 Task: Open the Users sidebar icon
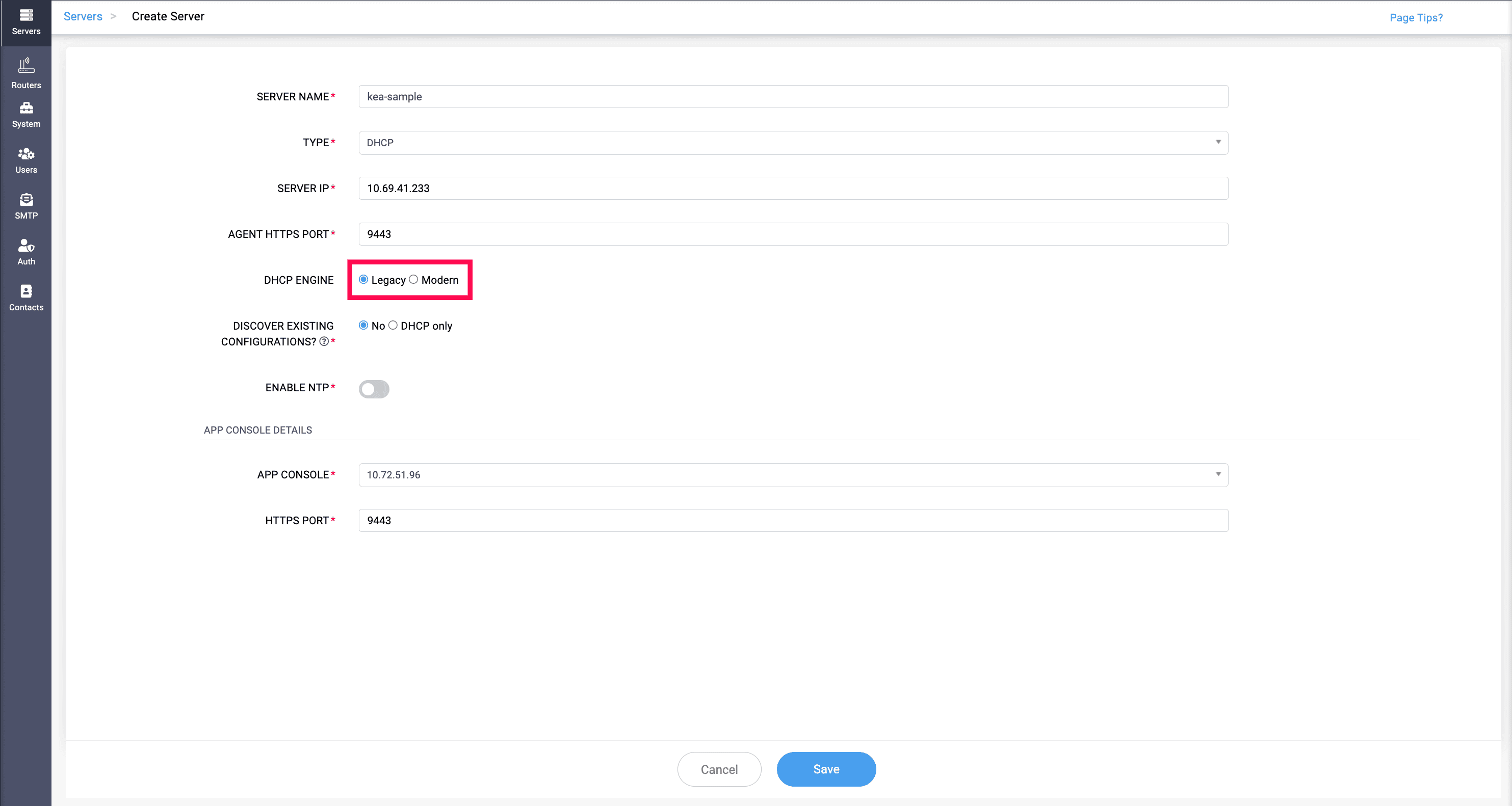(26, 160)
